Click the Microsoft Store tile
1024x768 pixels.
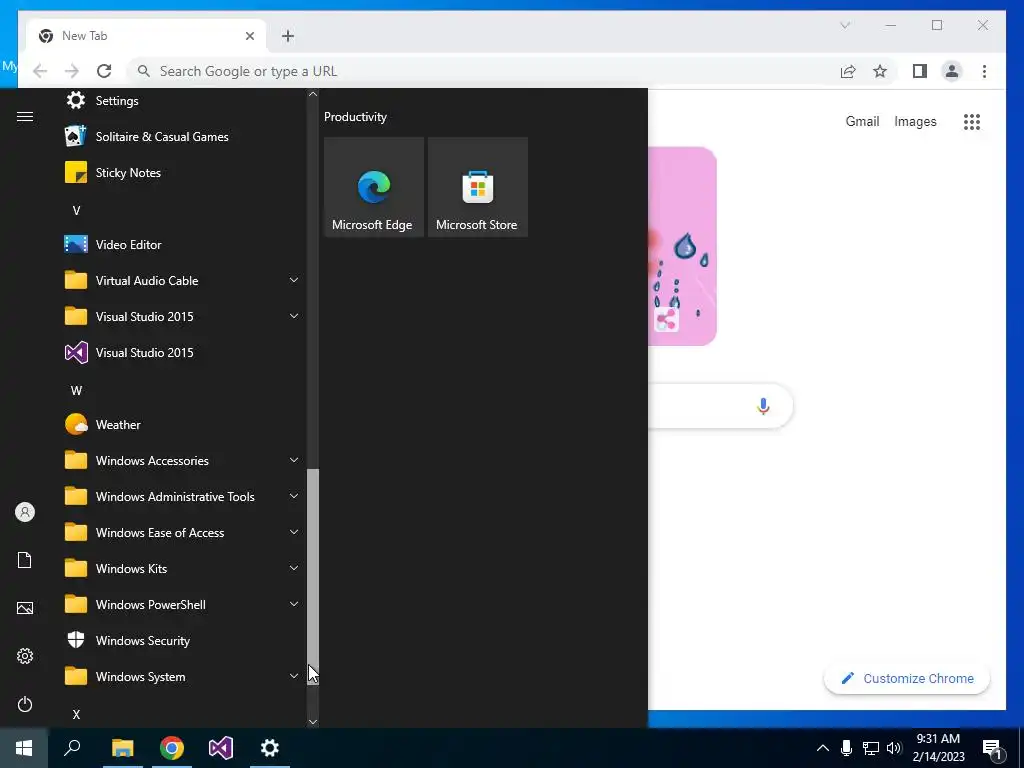click(x=477, y=187)
